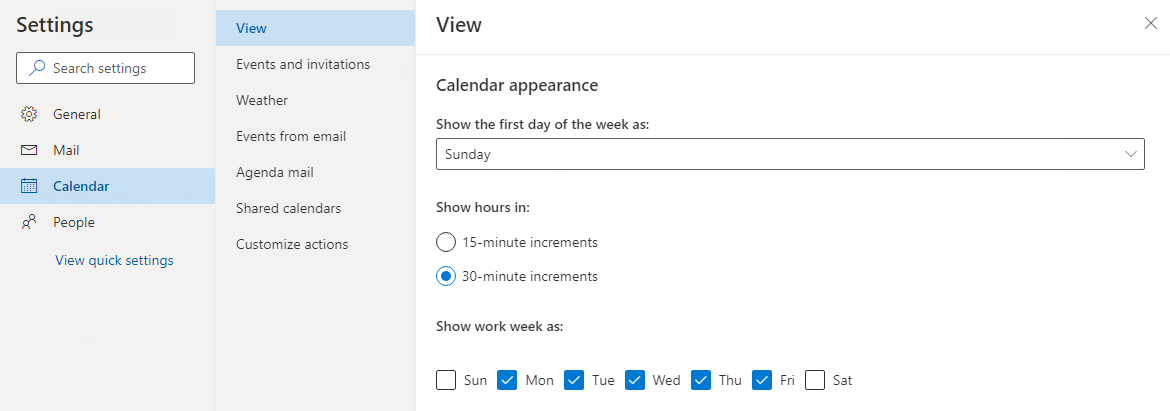Open Shared calendars section
Image resolution: width=1170 pixels, height=411 pixels.
tap(288, 208)
